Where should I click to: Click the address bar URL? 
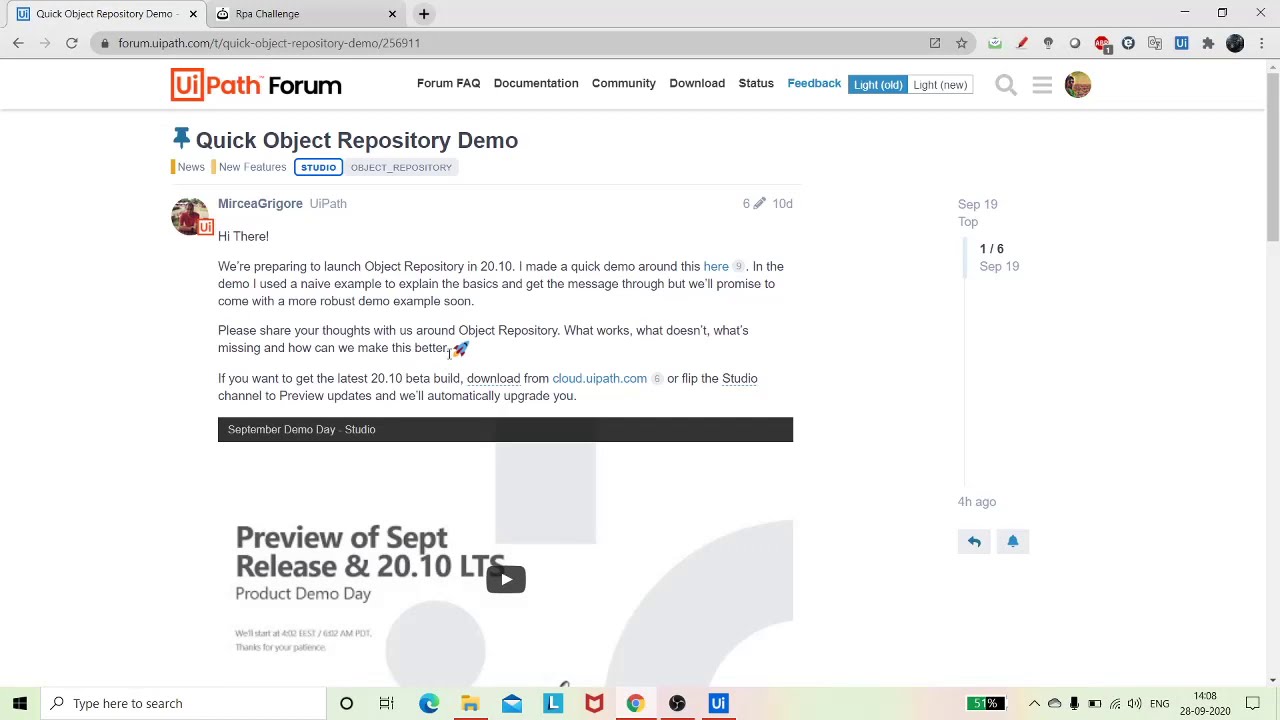[269, 43]
